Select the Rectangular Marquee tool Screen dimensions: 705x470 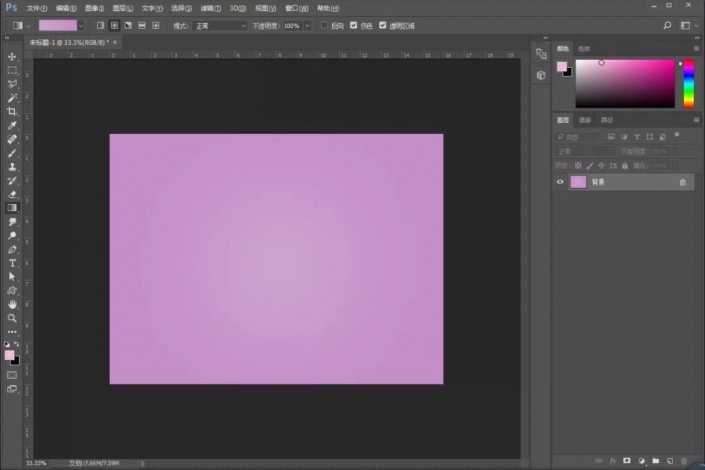12,71
